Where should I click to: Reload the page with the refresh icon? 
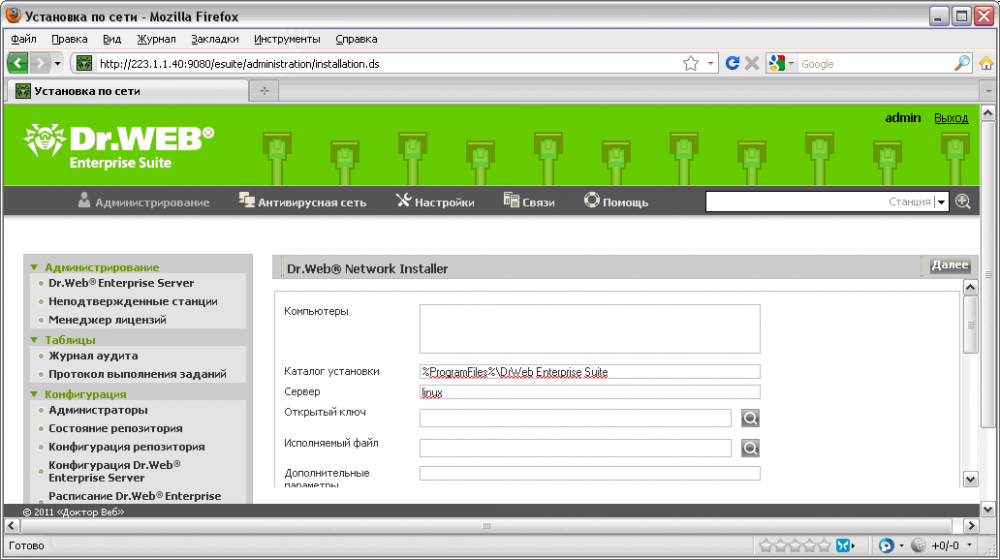(732, 63)
